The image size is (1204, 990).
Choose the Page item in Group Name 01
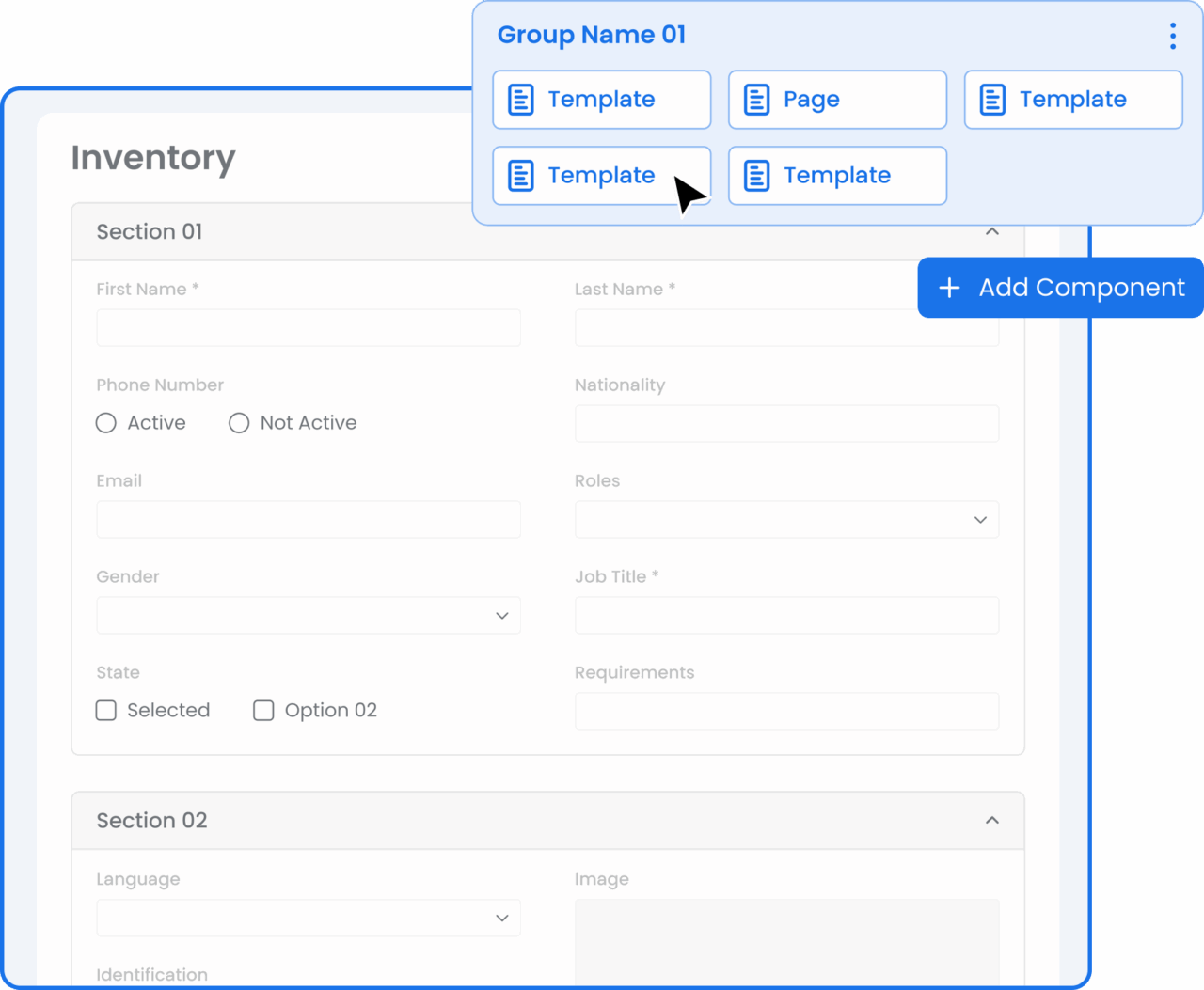837,100
